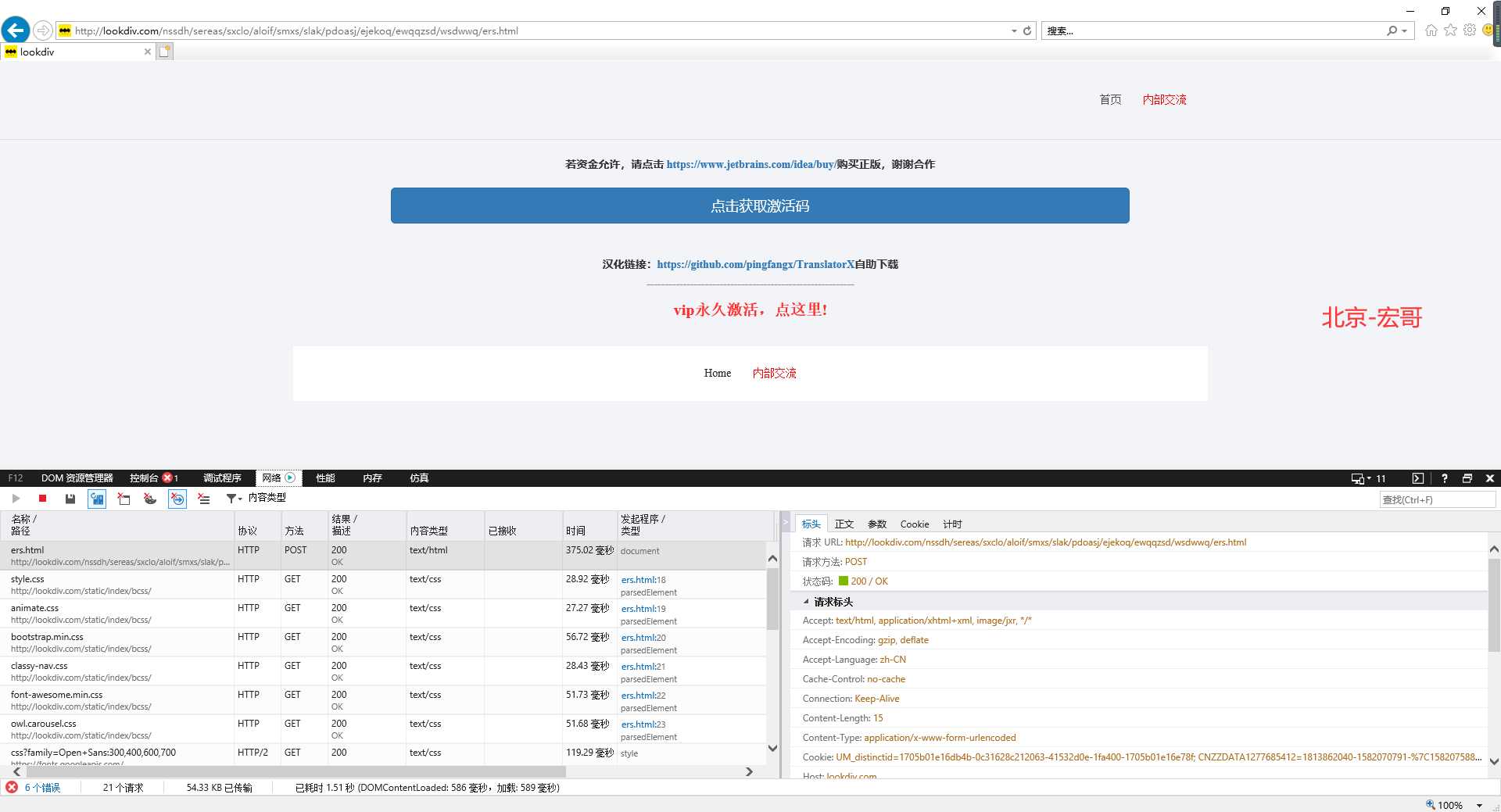Toggle clear entries on navigate icon
Screen dimensions: 1501x812
(177, 498)
